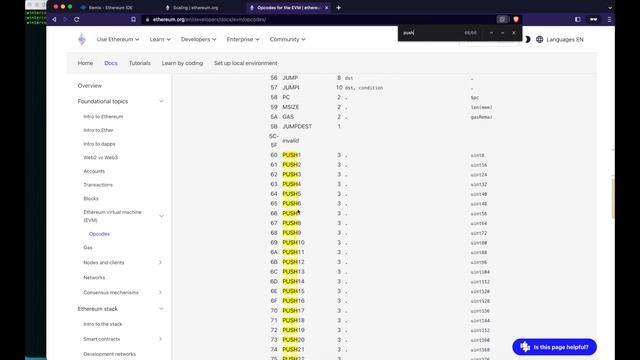Collapse Ethereum virtual machine (EVM) chevron

(x=161, y=216)
